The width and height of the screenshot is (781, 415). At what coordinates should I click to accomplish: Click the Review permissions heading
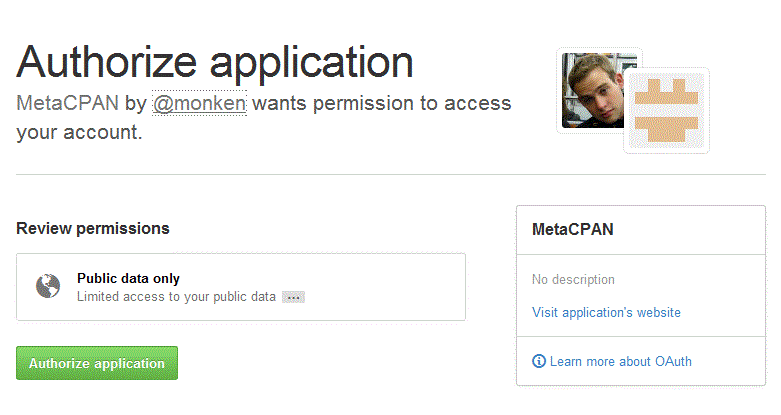[93, 229]
